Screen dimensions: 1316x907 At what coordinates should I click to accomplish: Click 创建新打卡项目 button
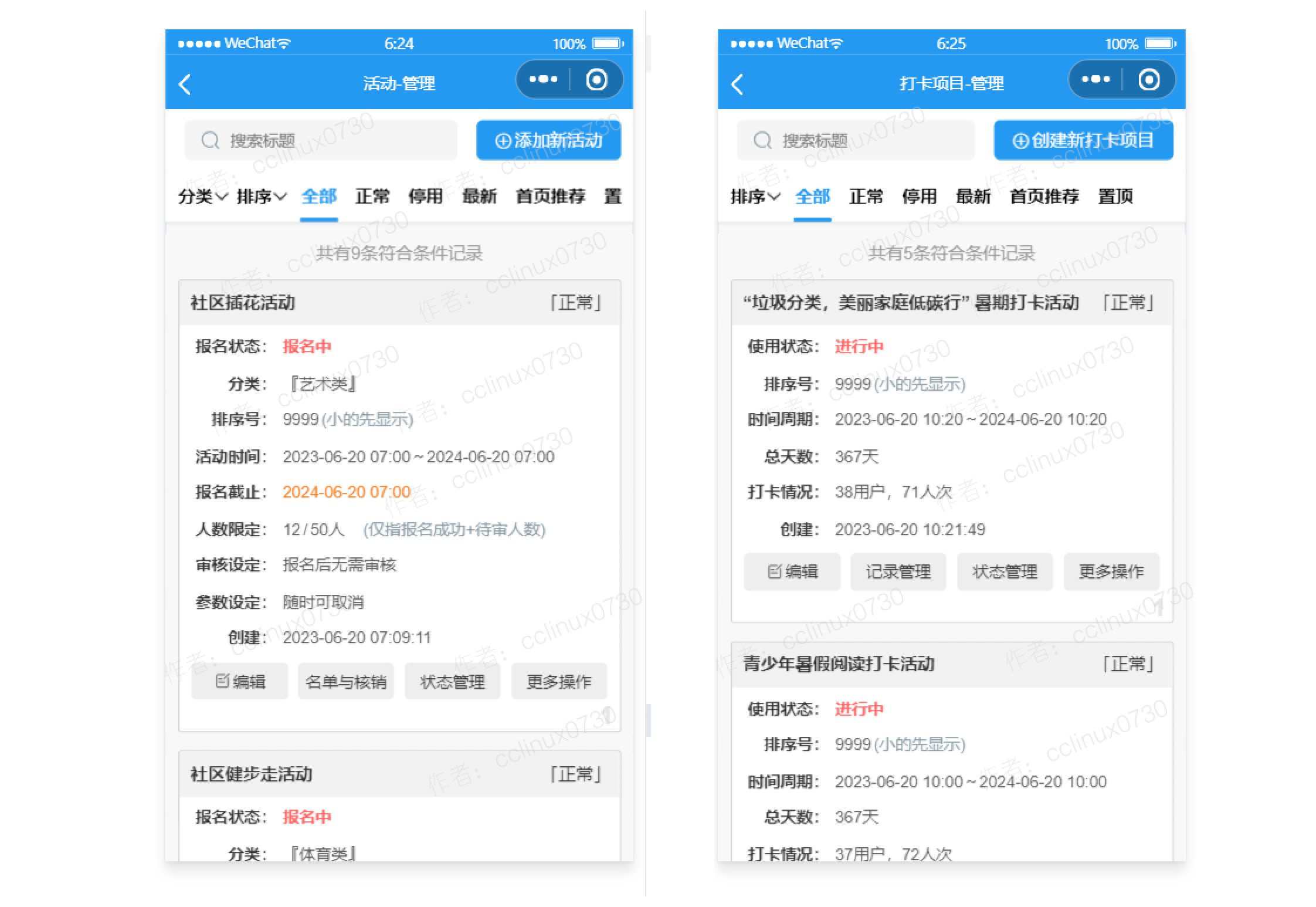[1083, 140]
